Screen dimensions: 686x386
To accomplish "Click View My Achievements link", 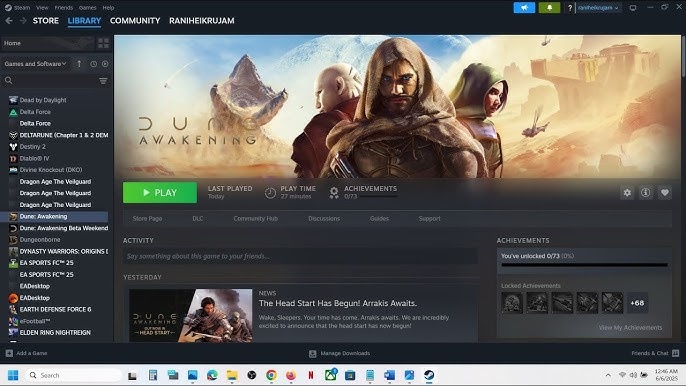I will [x=630, y=327].
